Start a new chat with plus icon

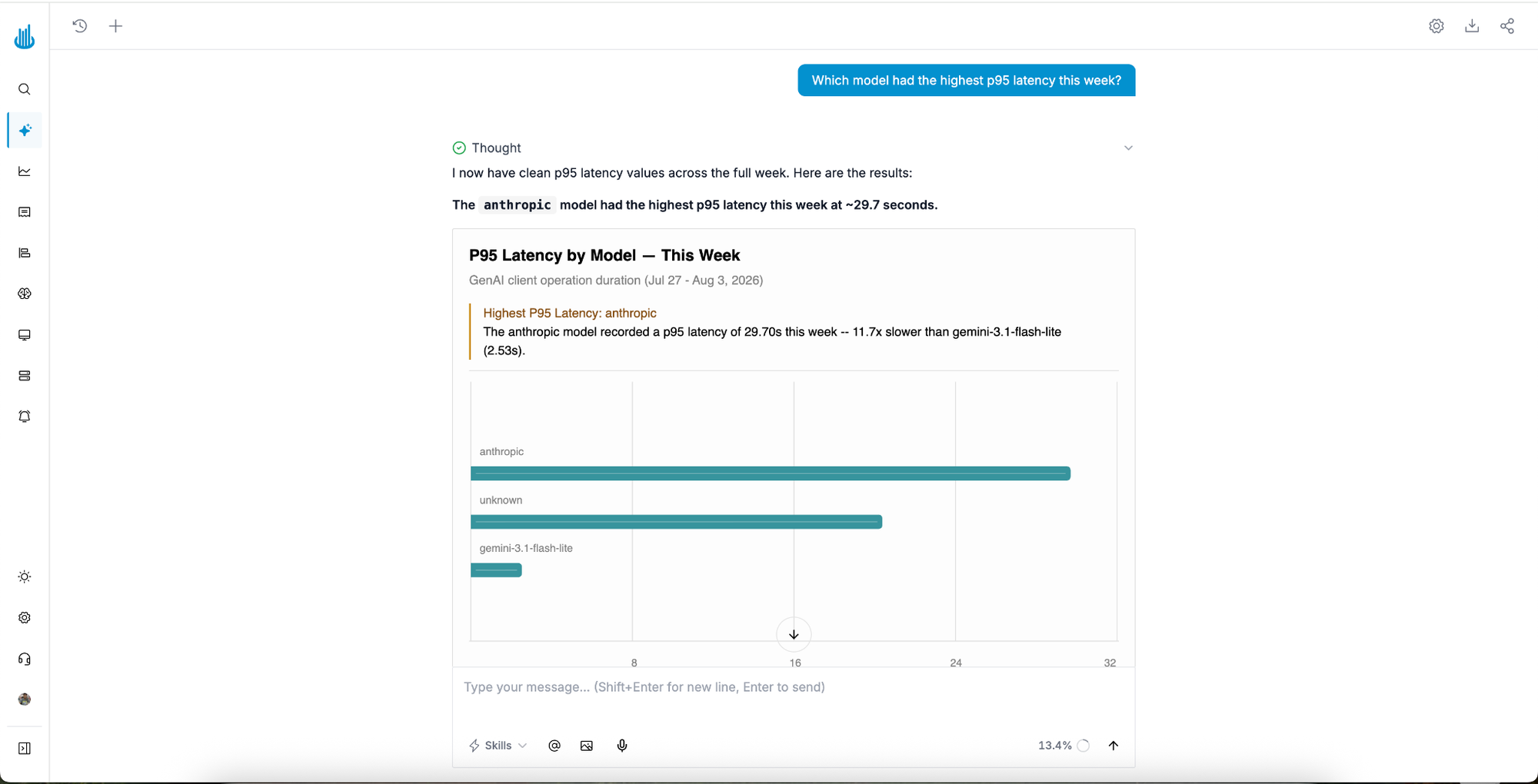(115, 26)
